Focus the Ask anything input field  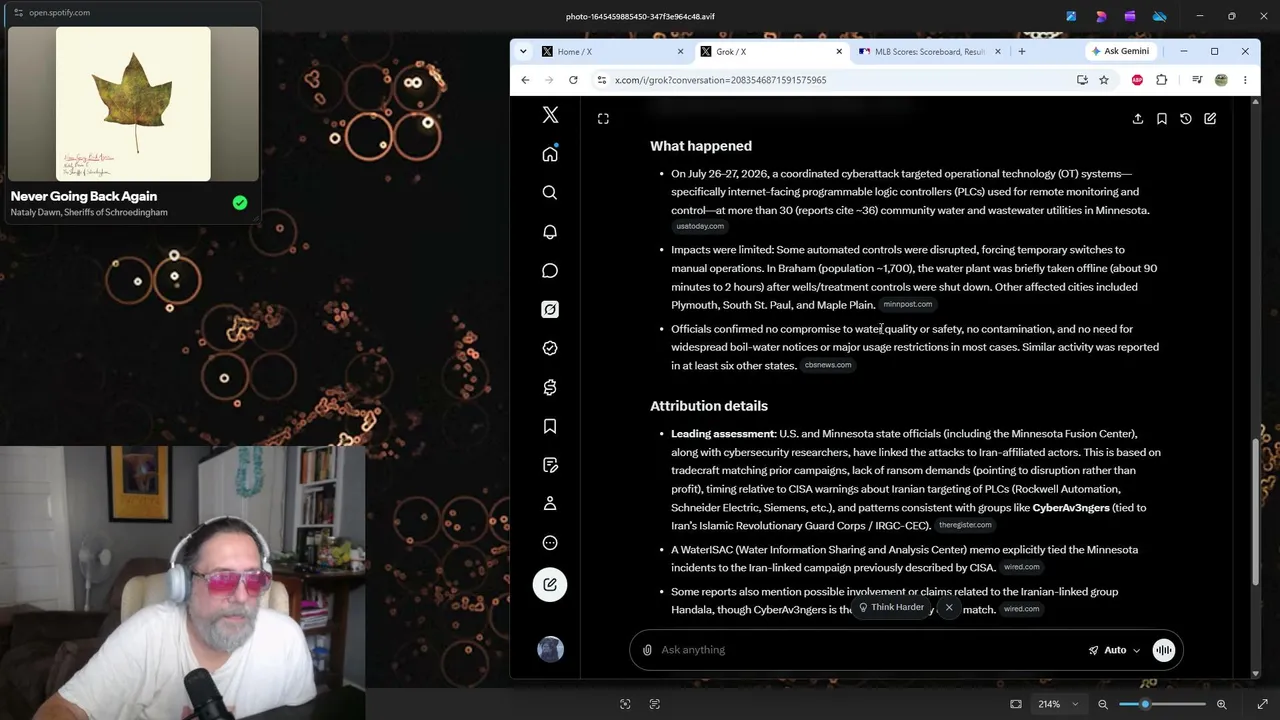click(x=868, y=650)
